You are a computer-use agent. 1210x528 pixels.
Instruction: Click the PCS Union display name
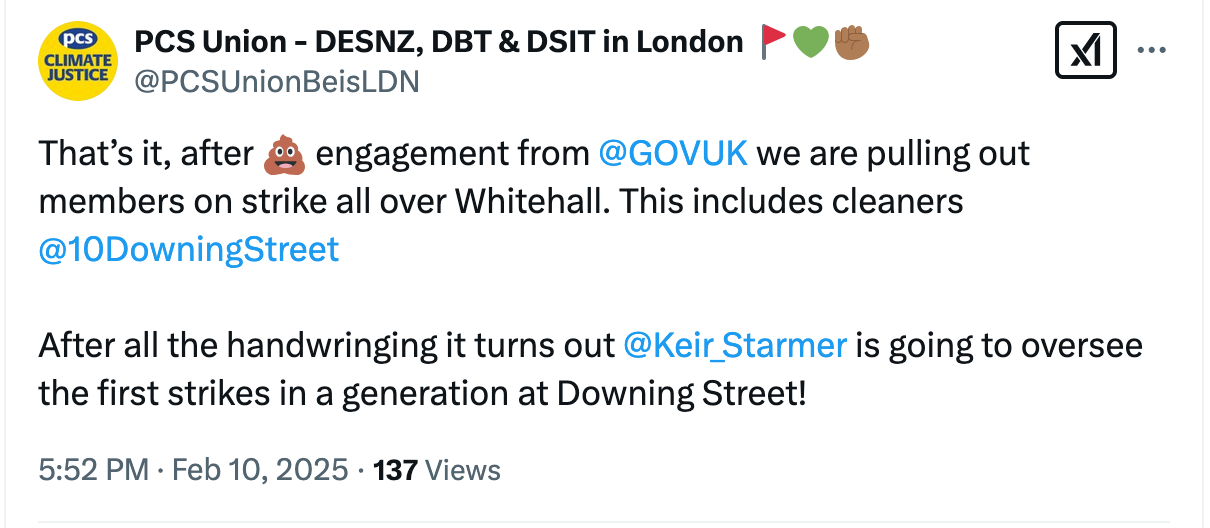point(439,42)
